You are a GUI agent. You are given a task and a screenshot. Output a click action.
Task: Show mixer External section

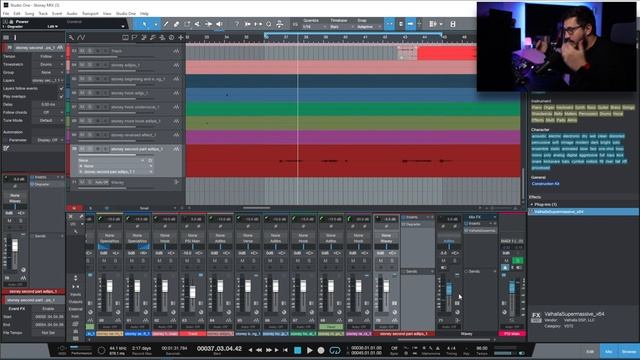point(76,309)
